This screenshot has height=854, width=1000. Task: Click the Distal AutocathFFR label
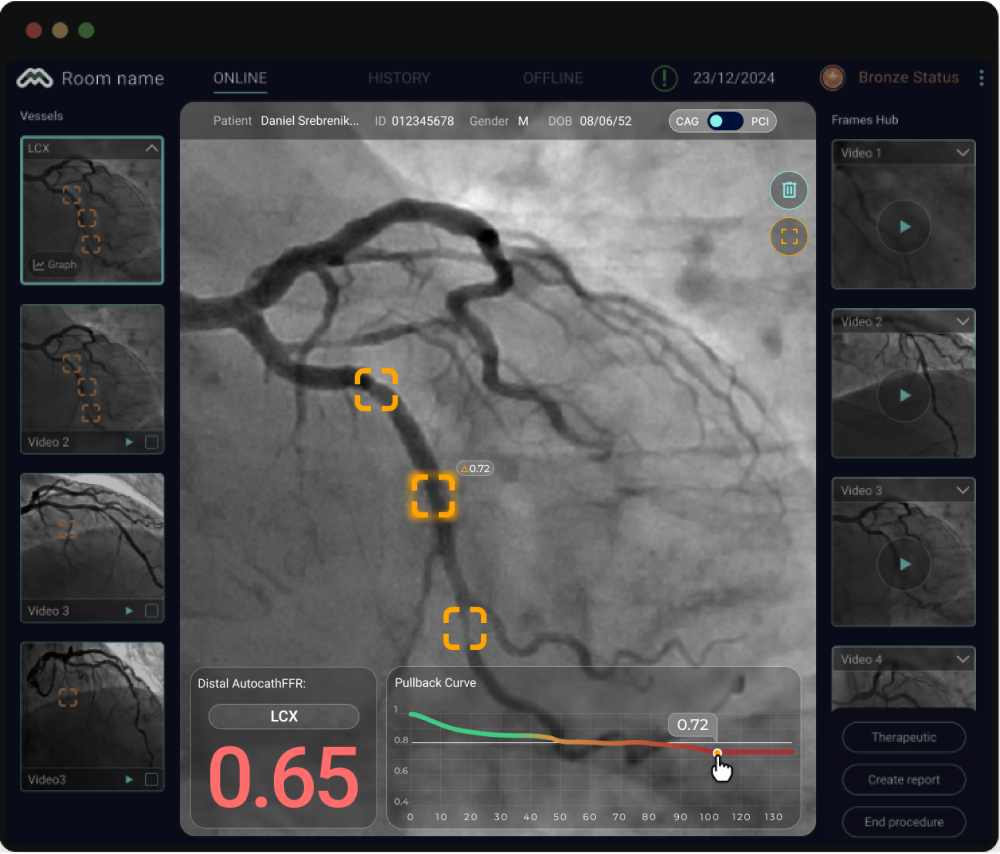pos(252,684)
